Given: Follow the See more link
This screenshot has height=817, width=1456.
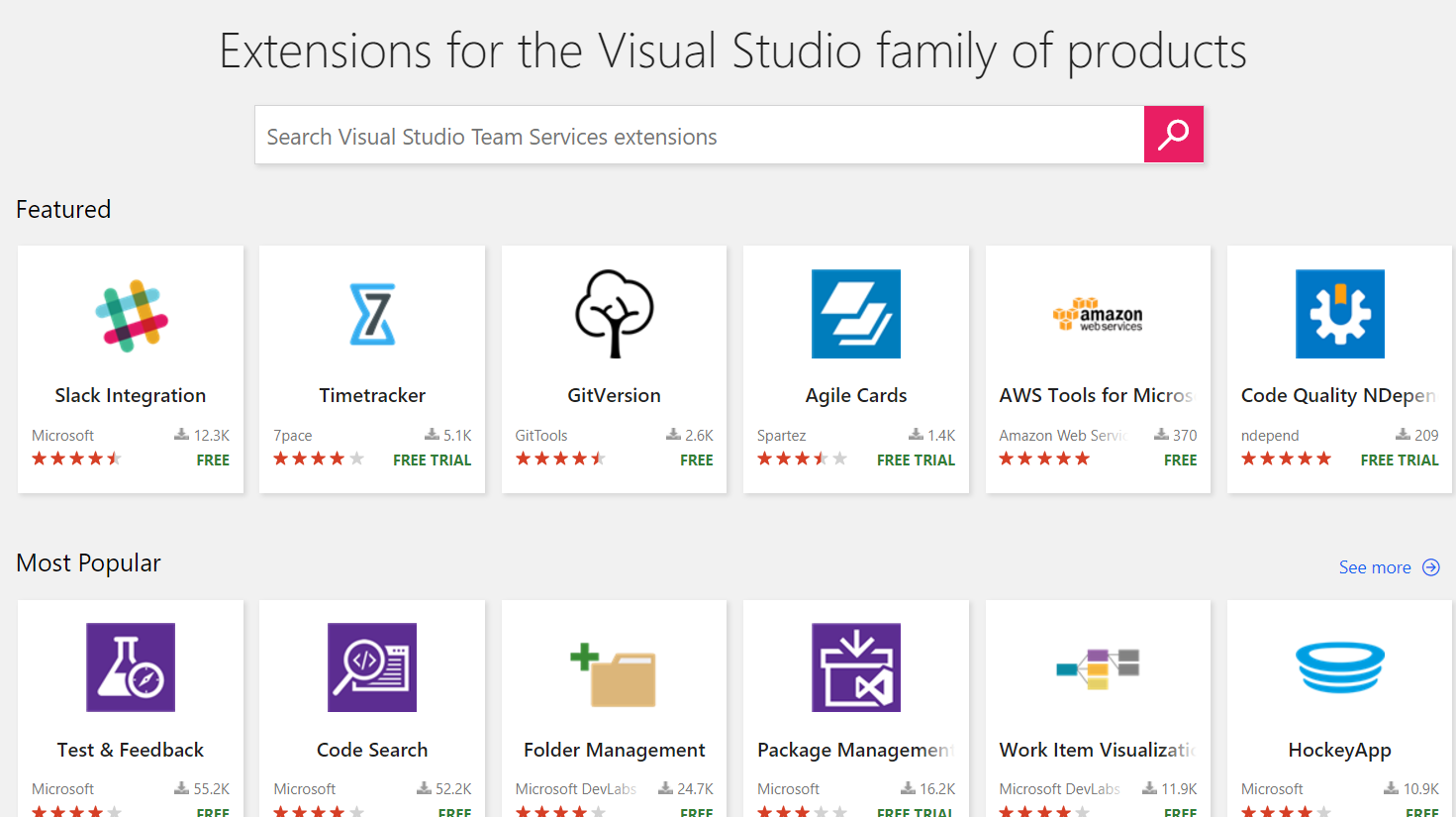Looking at the screenshot, I should (1375, 567).
